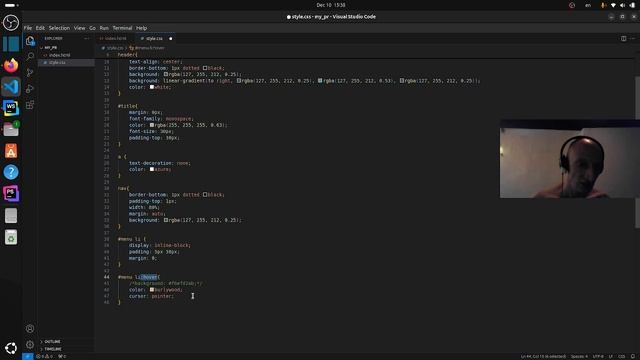Click the blue remote window status bar button
Image resolution: width=640 pixels, height=360 pixels.
(x=27, y=356)
